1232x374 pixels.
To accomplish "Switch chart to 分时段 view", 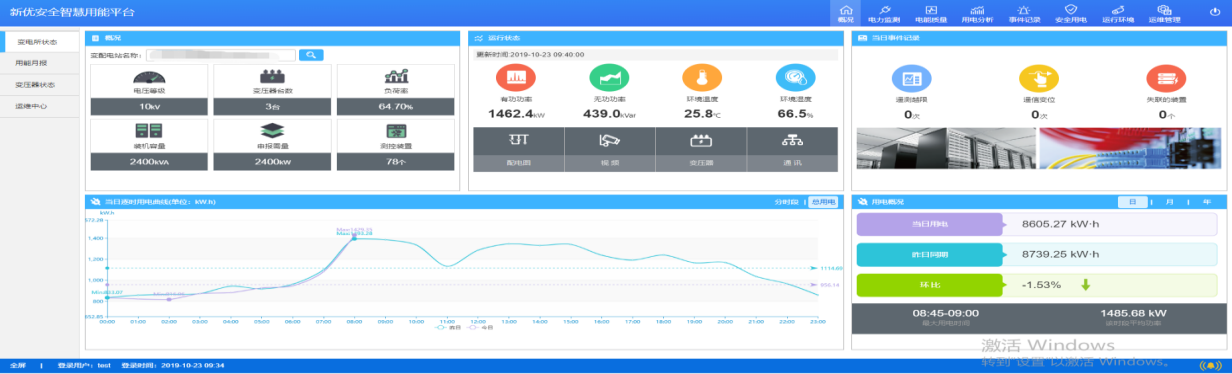I will pyautogui.click(x=785, y=202).
